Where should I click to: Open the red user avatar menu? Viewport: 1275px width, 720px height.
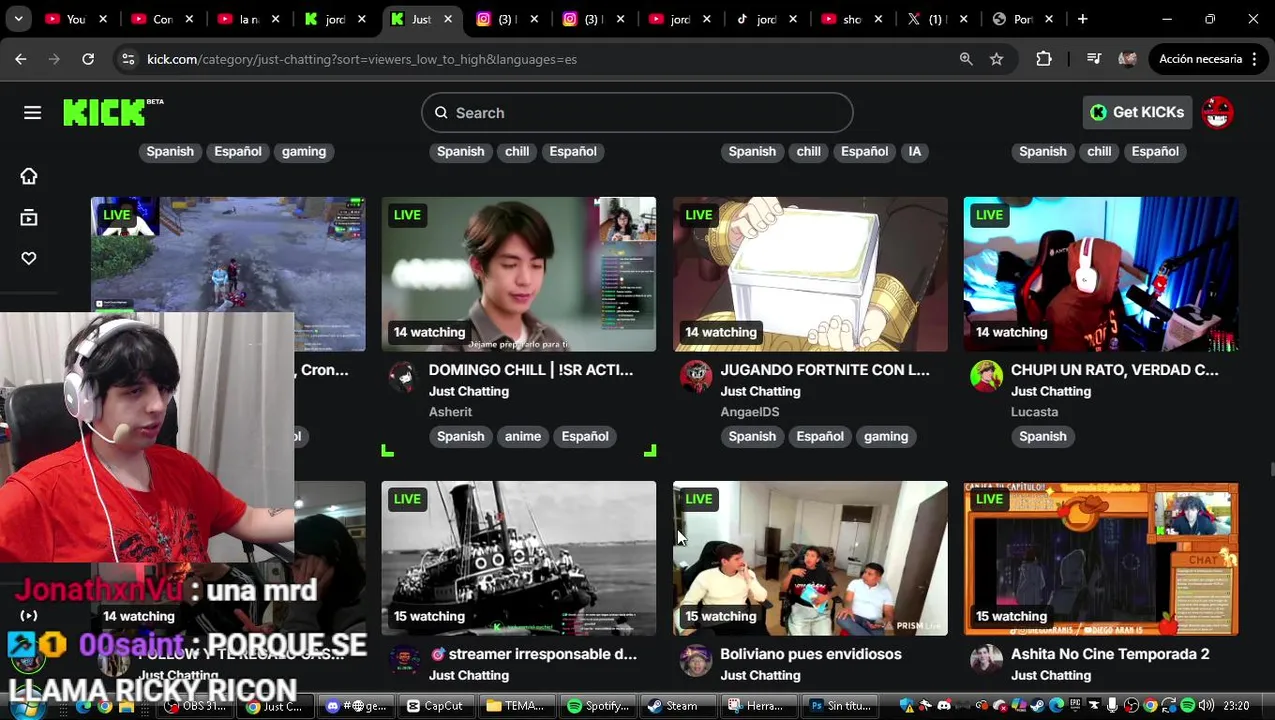[x=1217, y=112]
